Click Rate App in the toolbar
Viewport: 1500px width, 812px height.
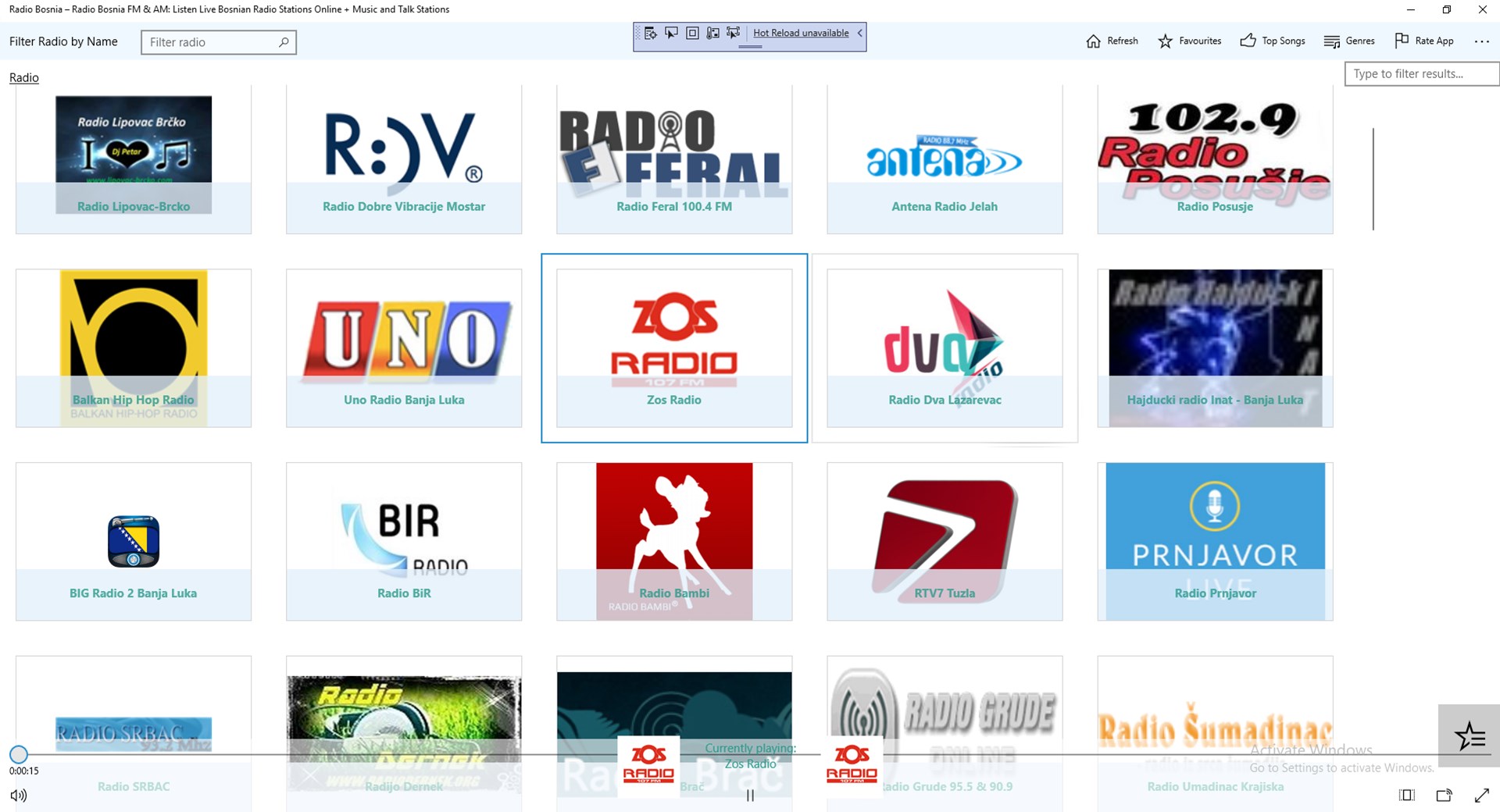tap(1423, 41)
